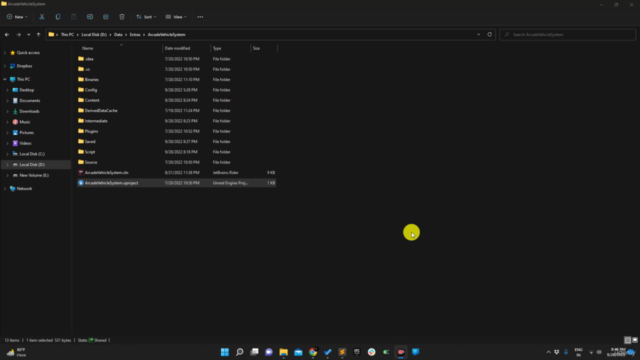Click the microphone tray icon

point(566,352)
